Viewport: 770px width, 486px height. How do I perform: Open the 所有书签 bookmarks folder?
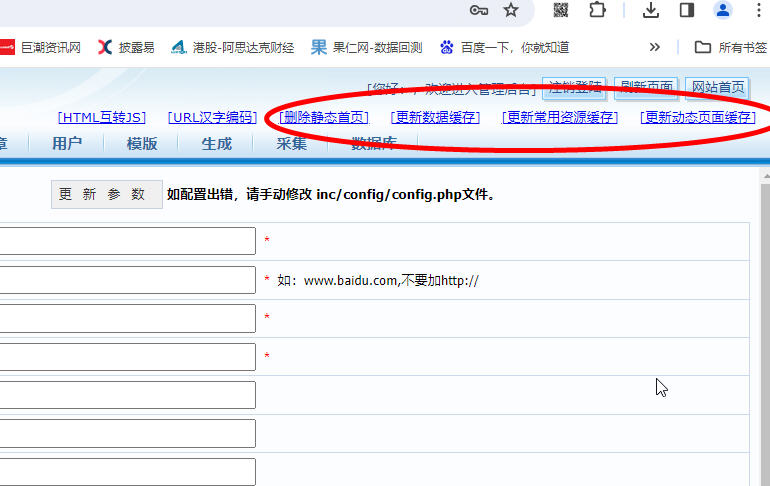(731, 47)
